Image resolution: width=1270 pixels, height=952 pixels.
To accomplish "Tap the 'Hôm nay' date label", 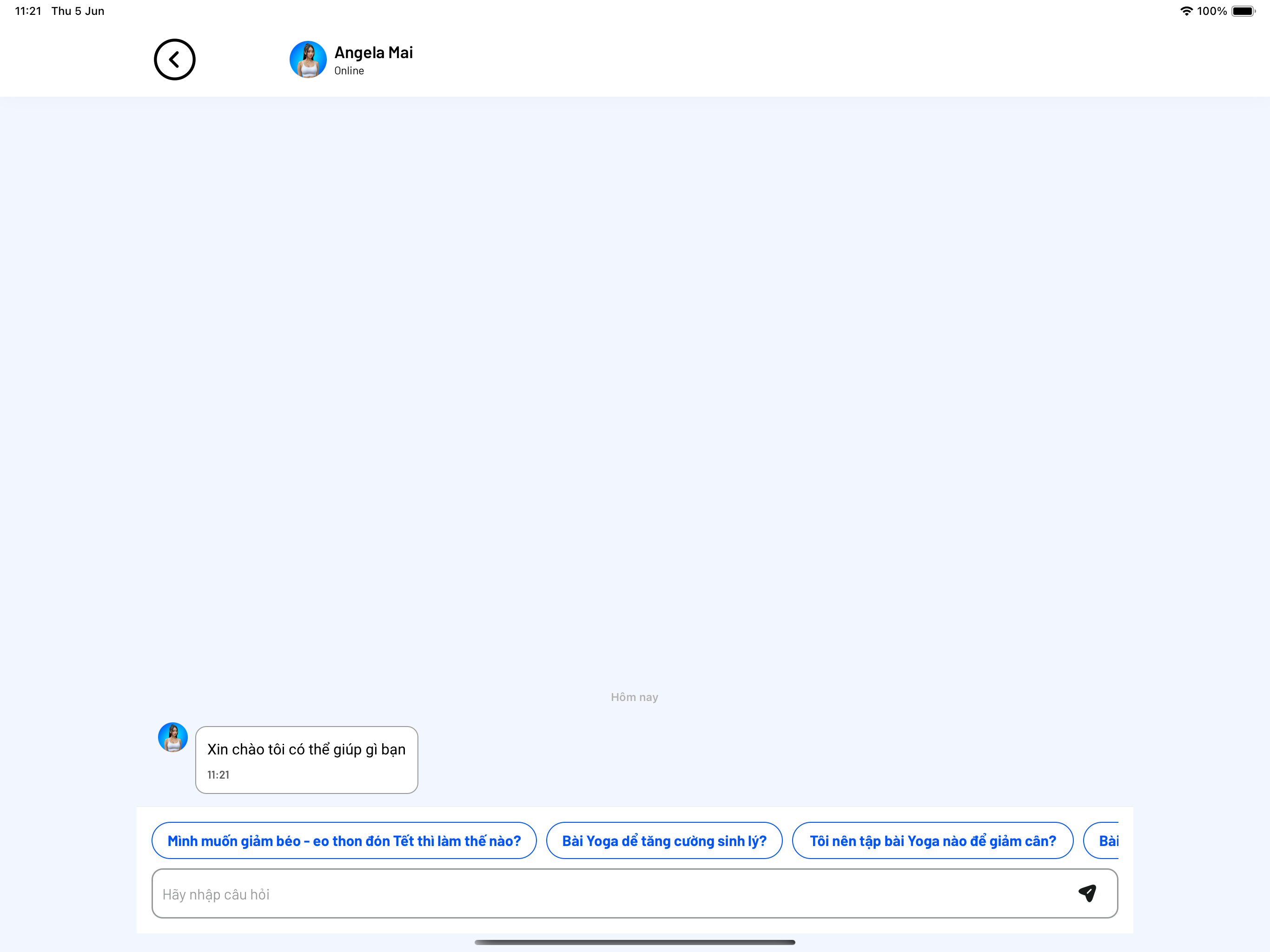I will click(x=635, y=697).
